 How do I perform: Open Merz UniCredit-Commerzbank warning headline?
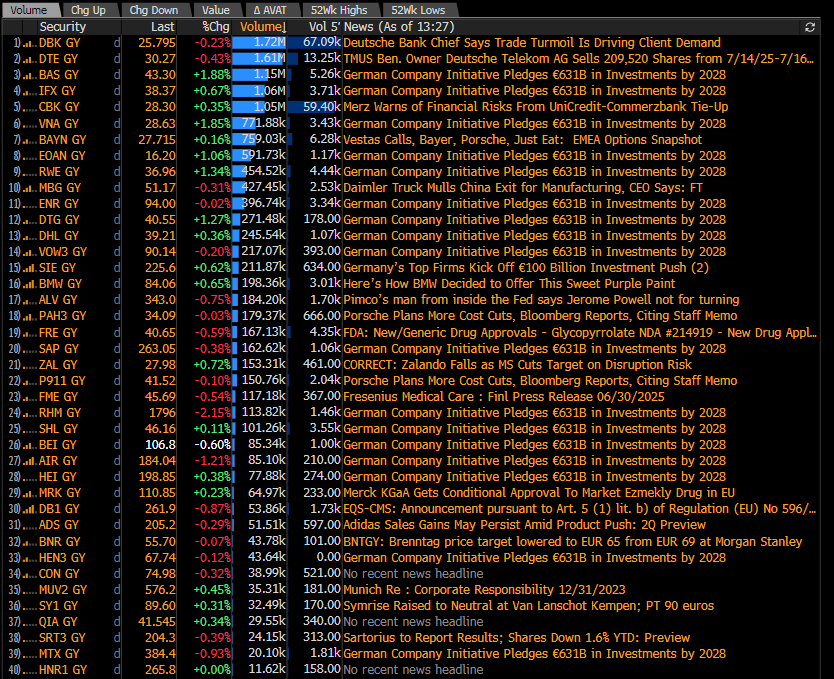click(x=536, y=107)
